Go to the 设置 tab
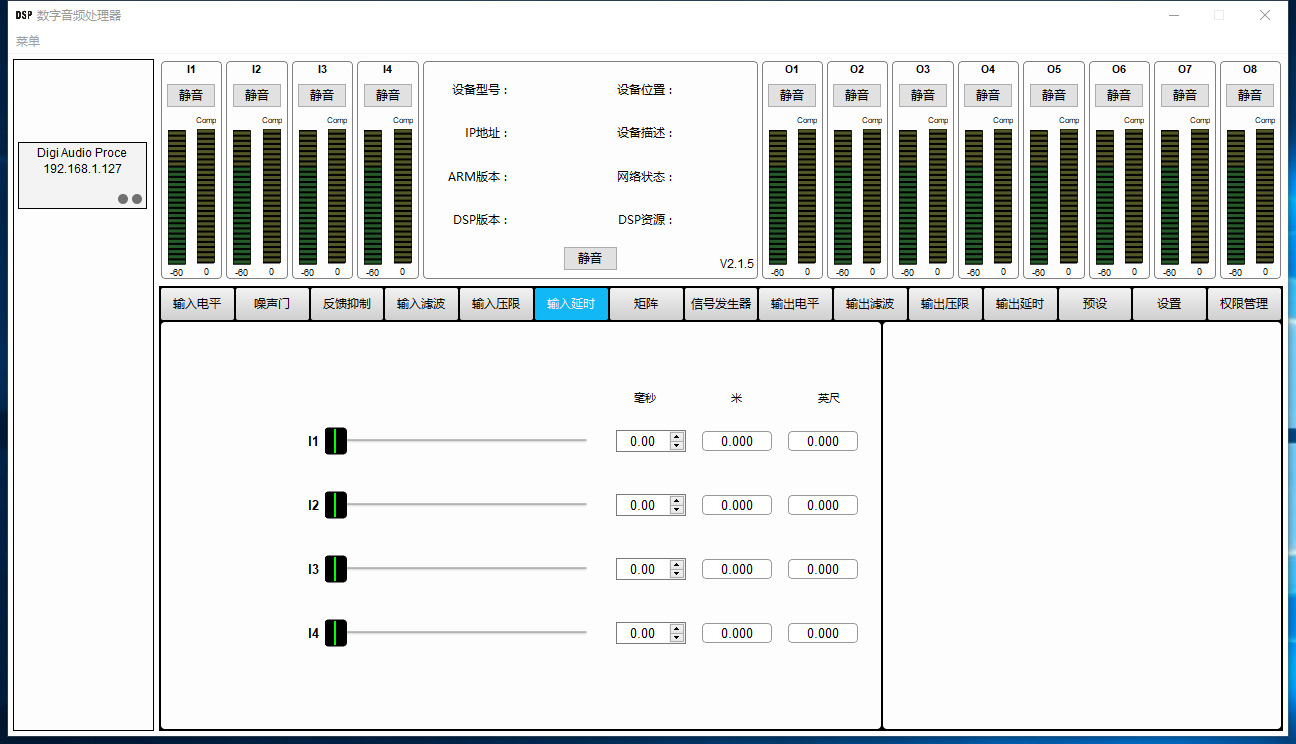 coord(1169,304)
